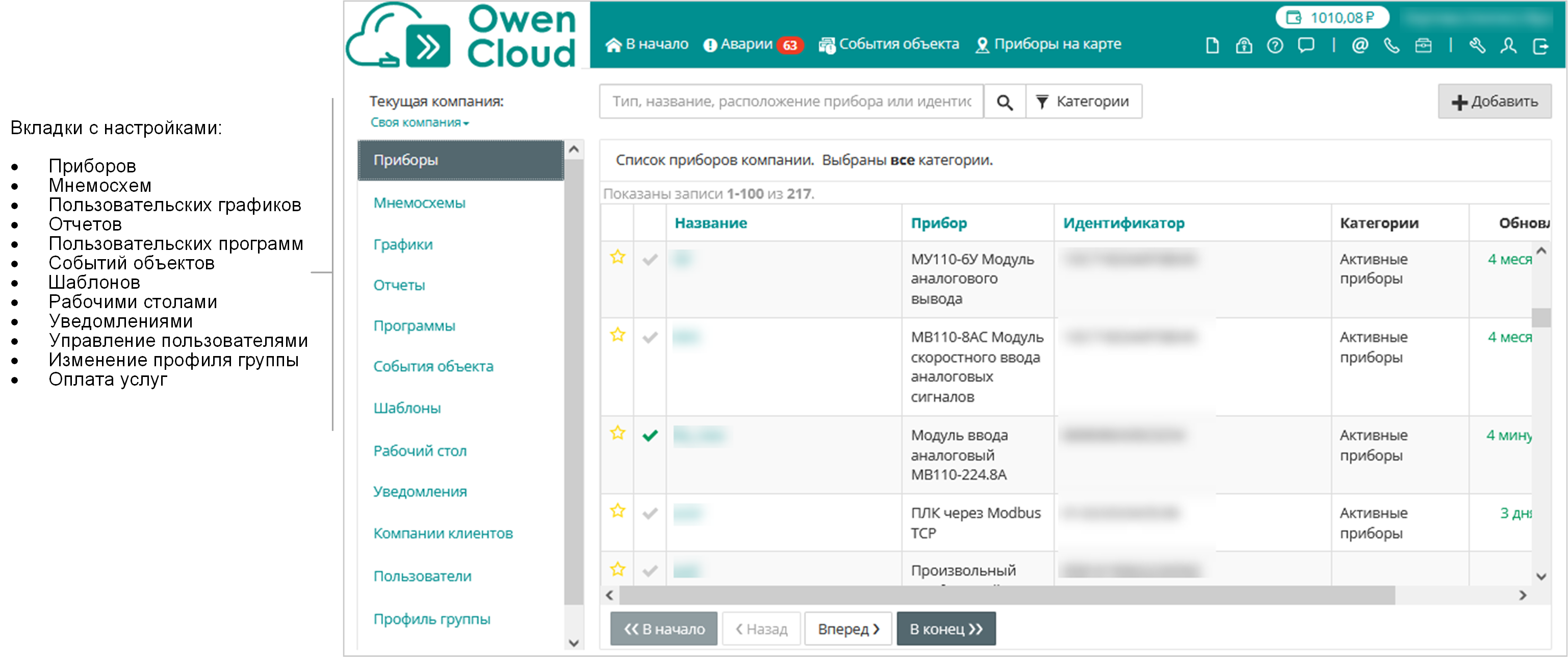This screenshot has height=657, width=1568.
Task: Click the magnifier search button
Action: [1005, 102]
